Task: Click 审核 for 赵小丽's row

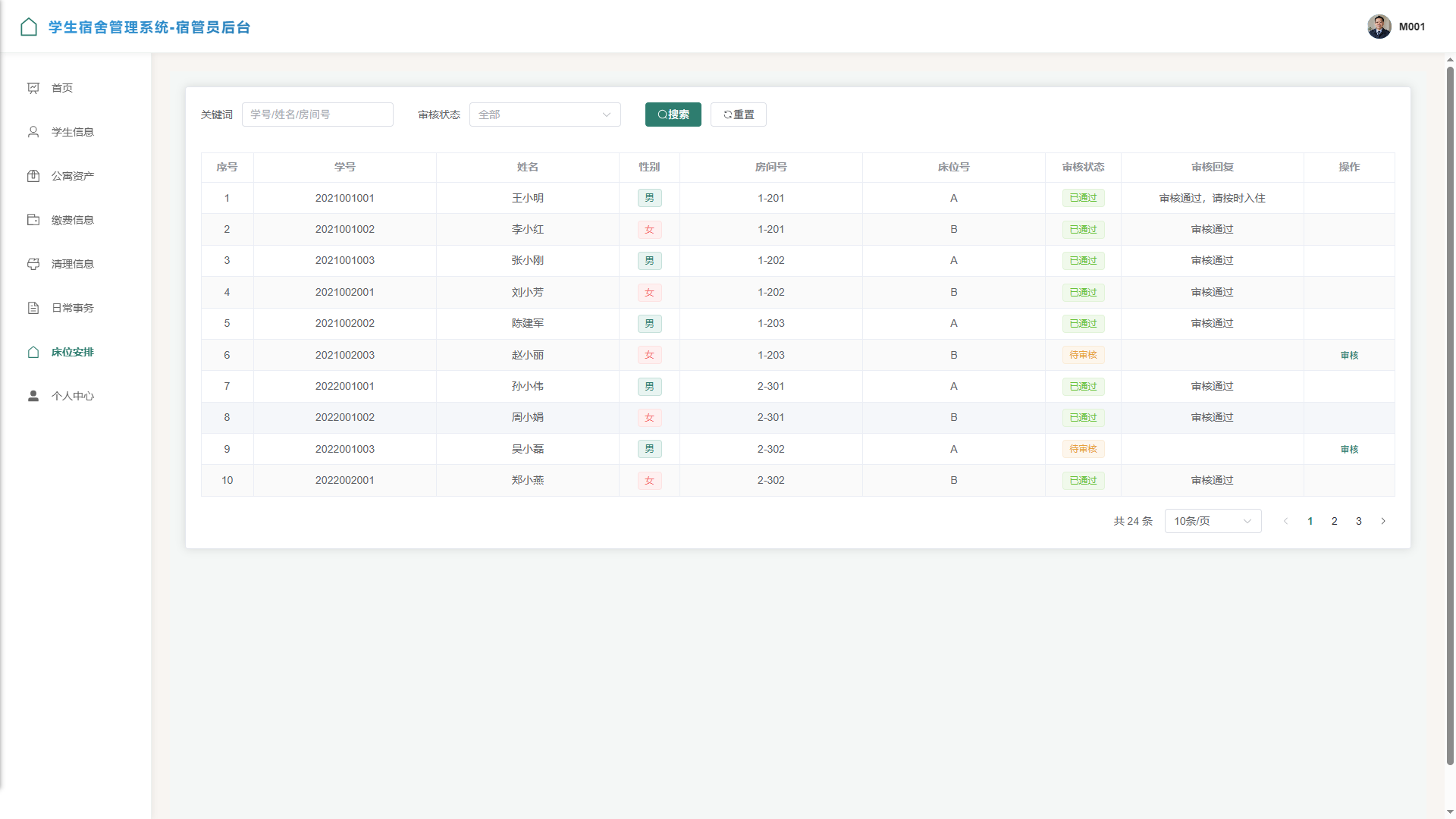Action: [1349, 355]
